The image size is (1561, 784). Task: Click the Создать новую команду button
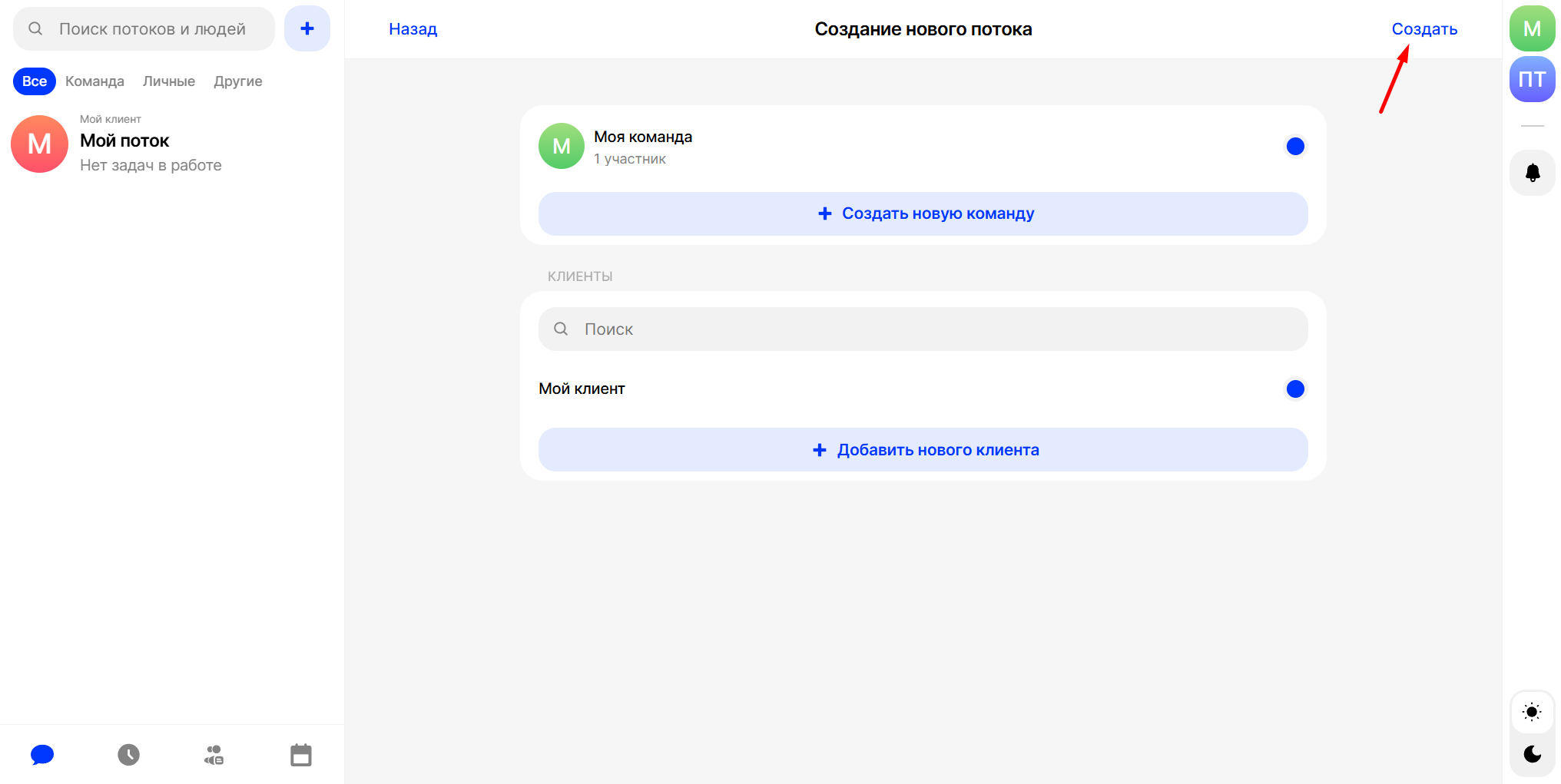923,213
